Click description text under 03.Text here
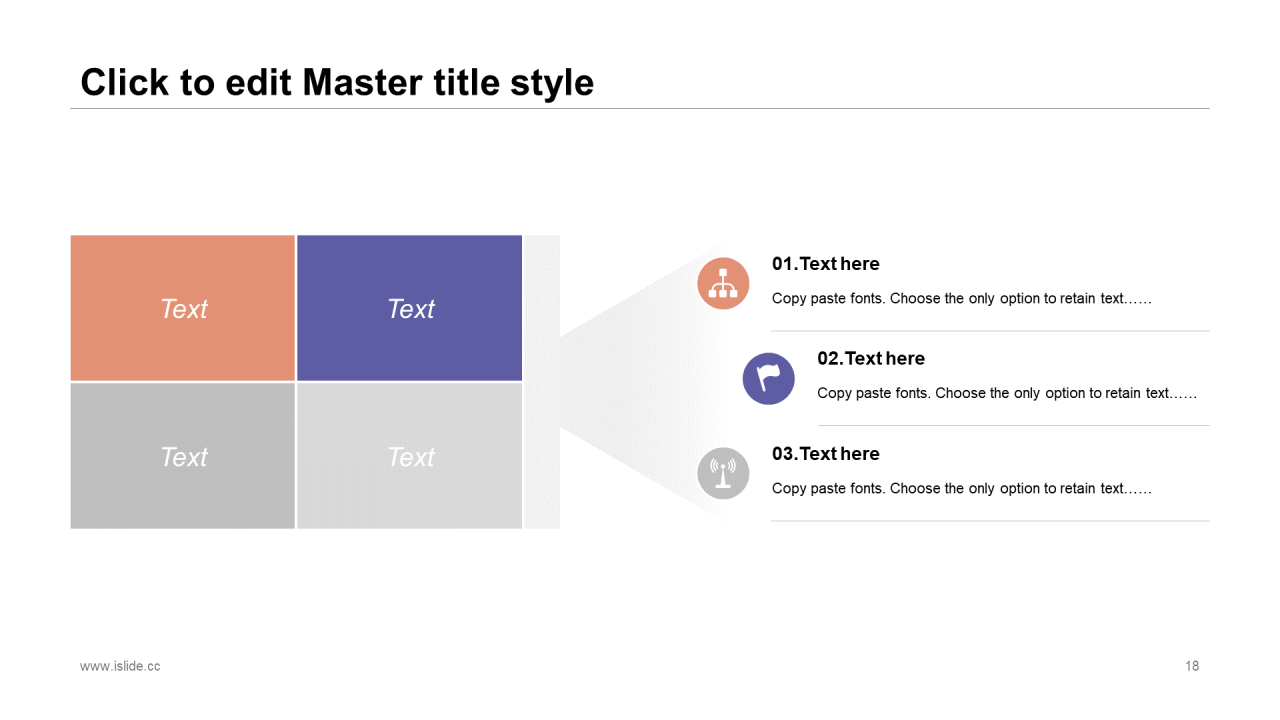The height and width of the screenshot is (720, 1280). (962, 488)
